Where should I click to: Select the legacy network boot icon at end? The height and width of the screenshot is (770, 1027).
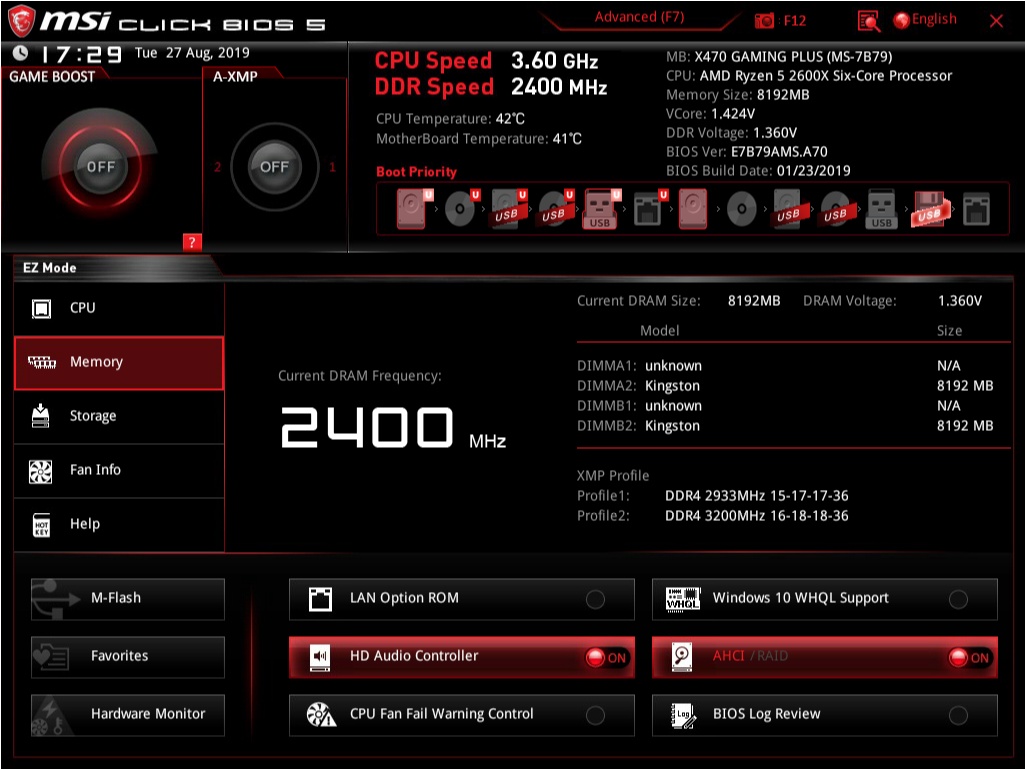tap(976, 210)
